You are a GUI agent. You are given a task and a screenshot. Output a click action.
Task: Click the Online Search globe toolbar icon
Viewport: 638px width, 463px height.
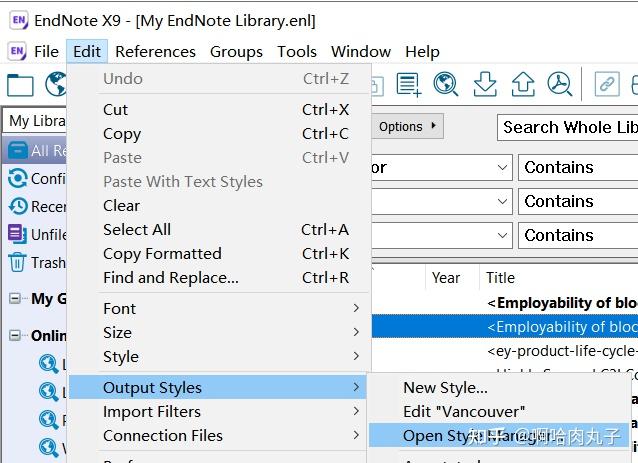(446, 85)
